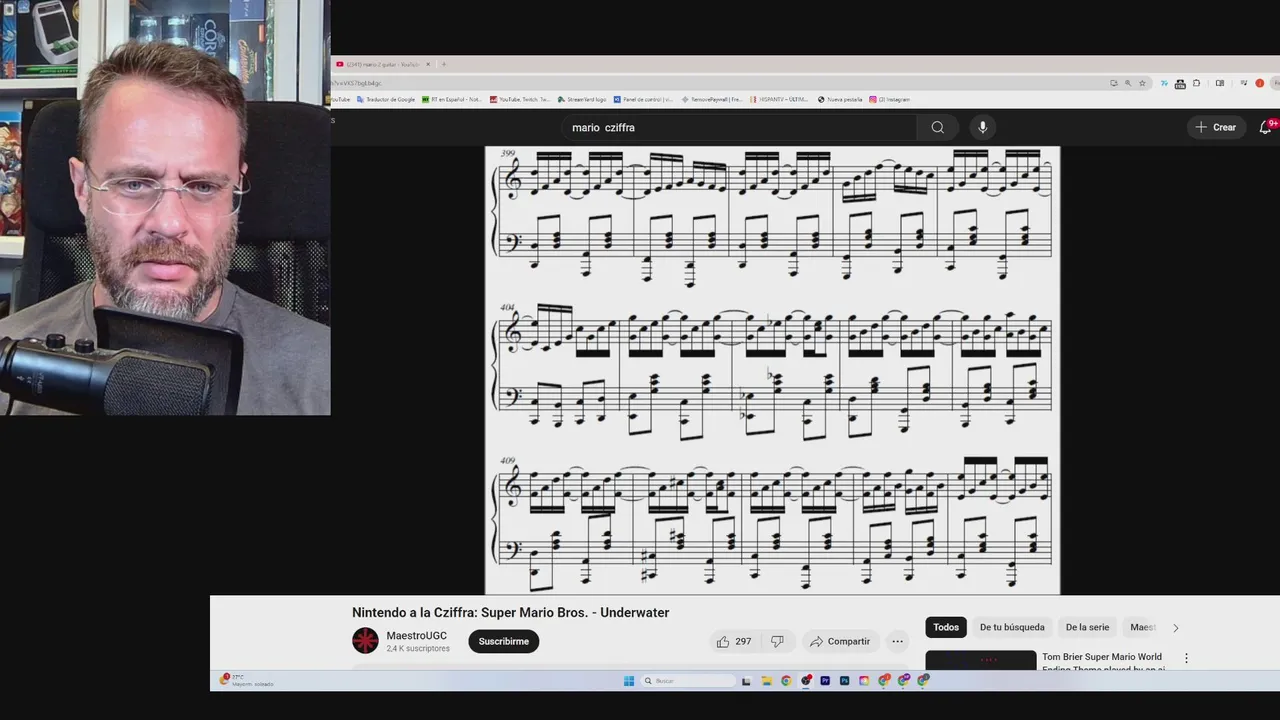Advance the filter chips with the right chevron

1175,628
